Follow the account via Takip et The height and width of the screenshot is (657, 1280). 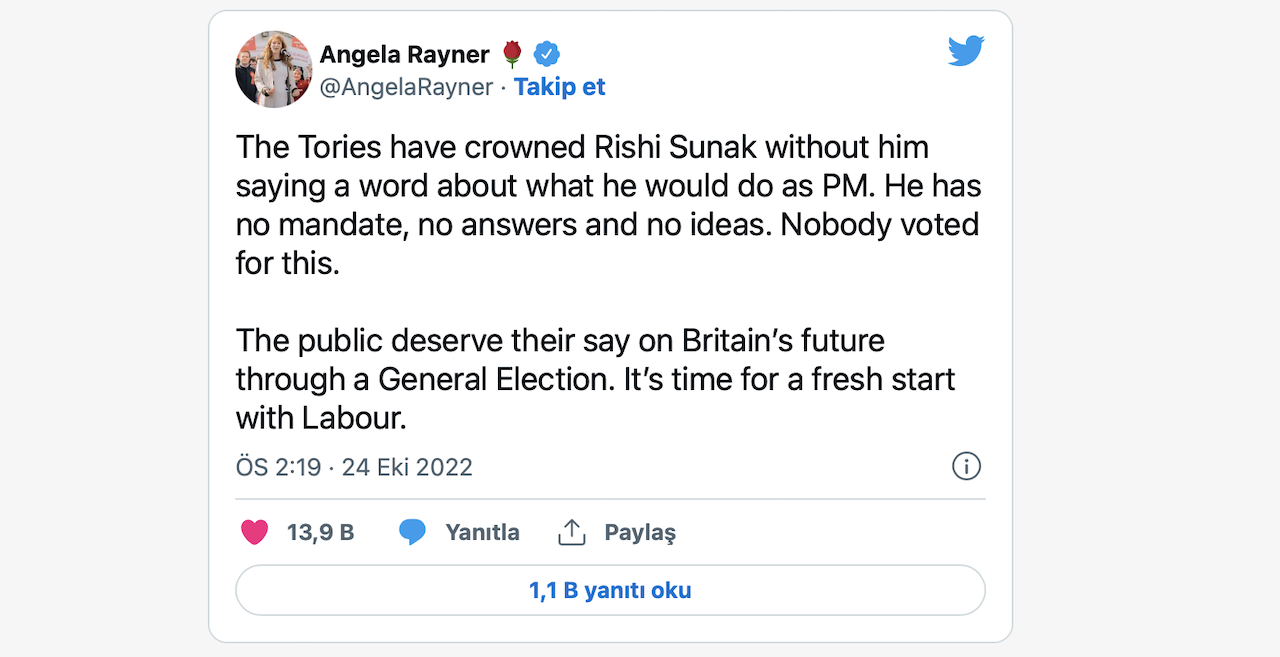pyautogui.click(x=560, y=87)
